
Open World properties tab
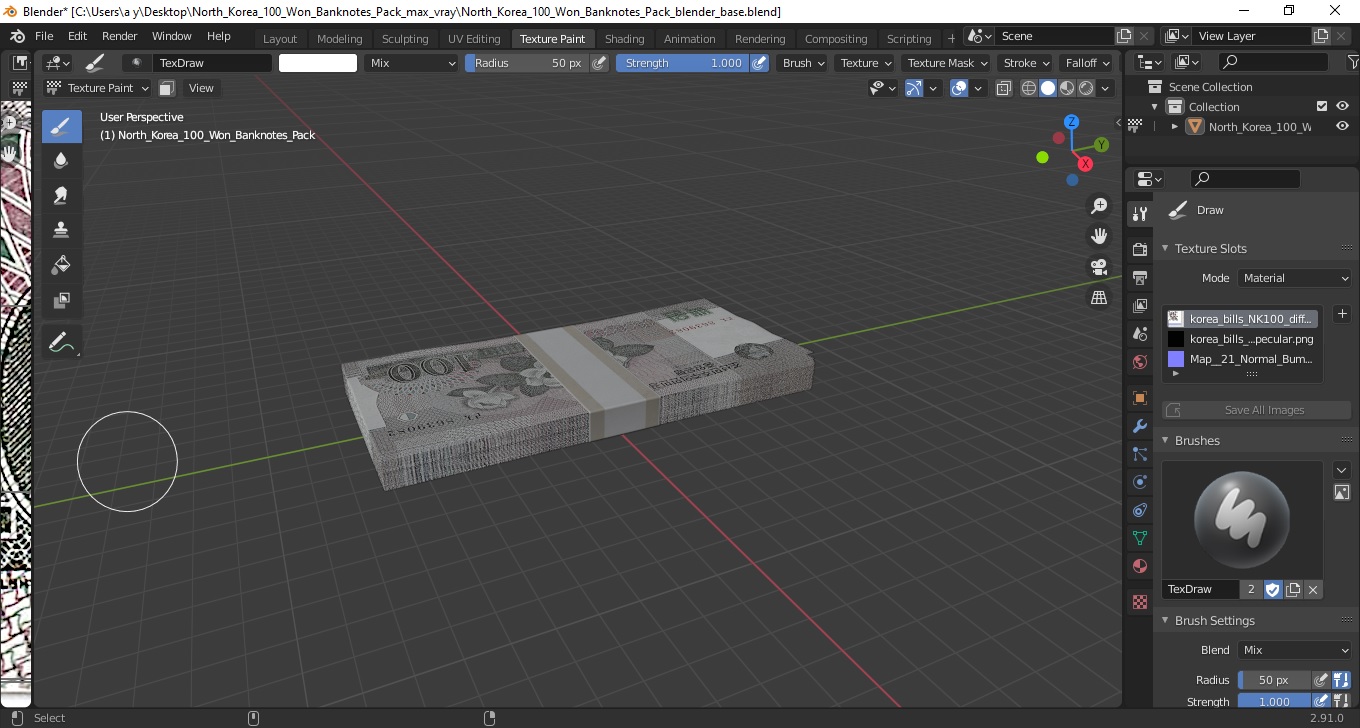1139,362
